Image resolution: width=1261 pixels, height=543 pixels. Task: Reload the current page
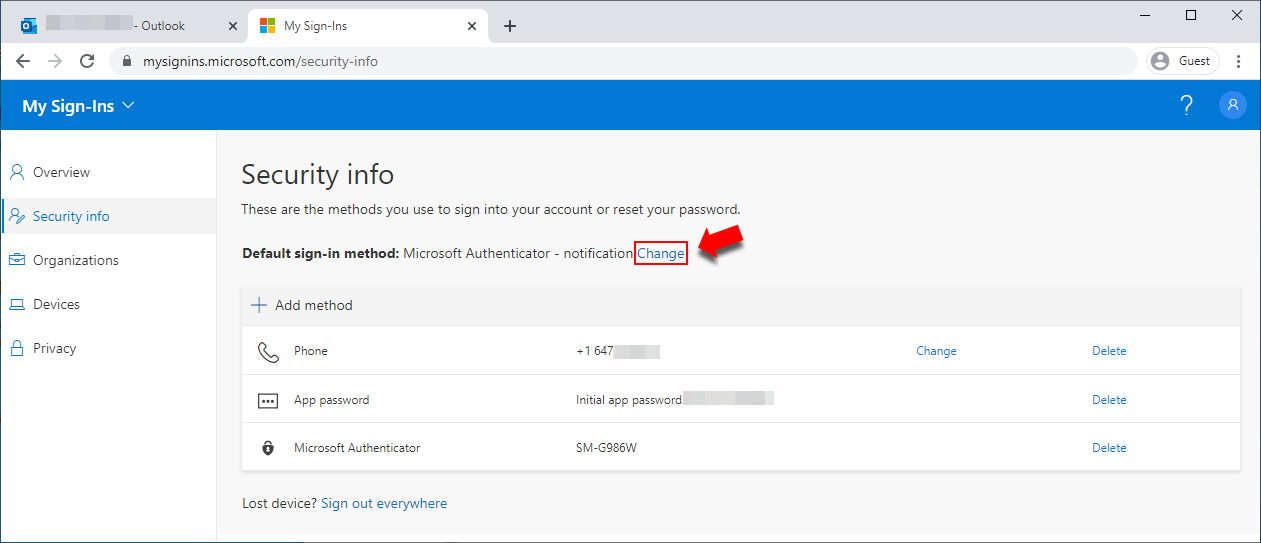pos(87,61)
